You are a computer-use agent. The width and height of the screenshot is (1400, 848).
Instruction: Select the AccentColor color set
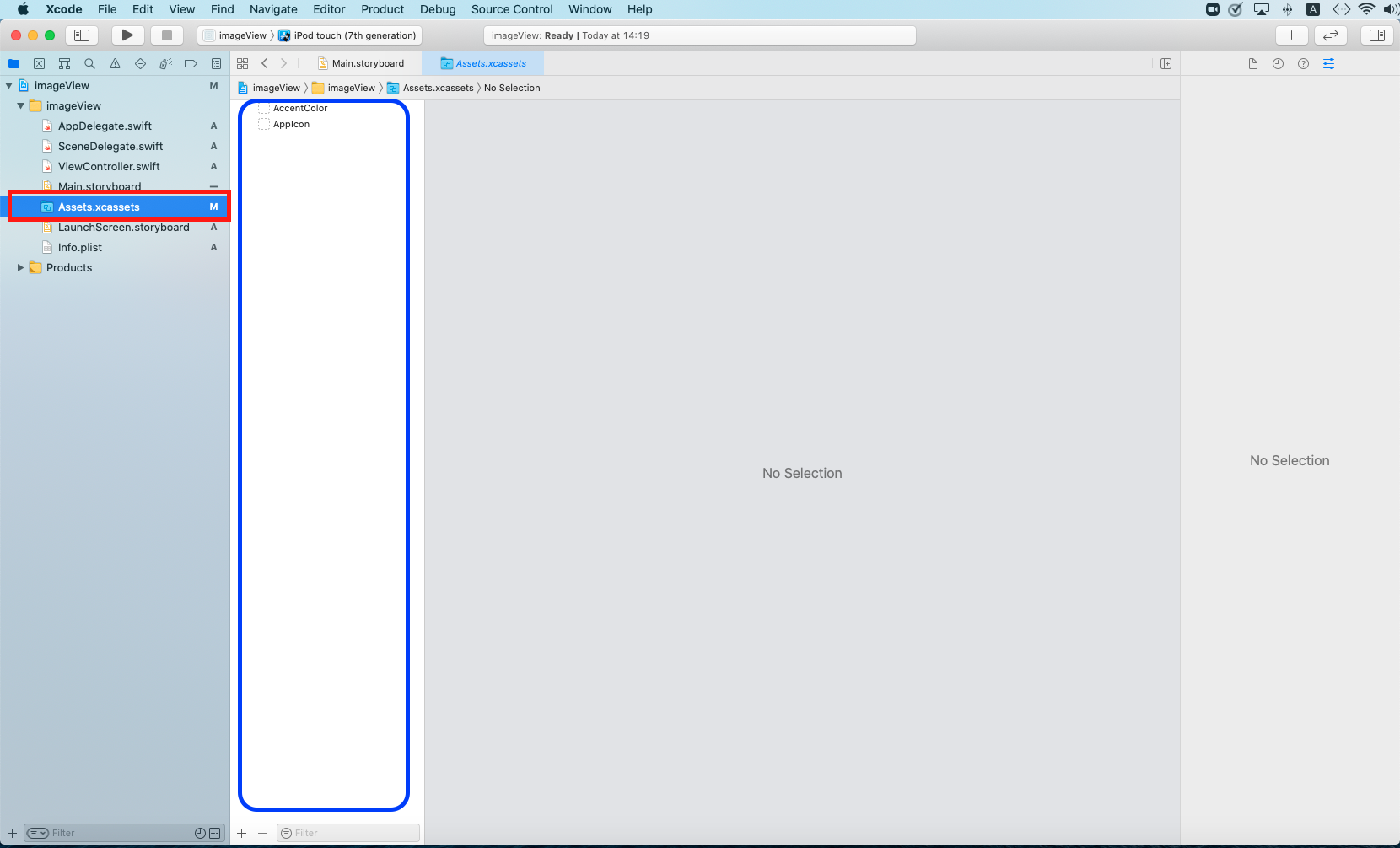click(293, 108)
